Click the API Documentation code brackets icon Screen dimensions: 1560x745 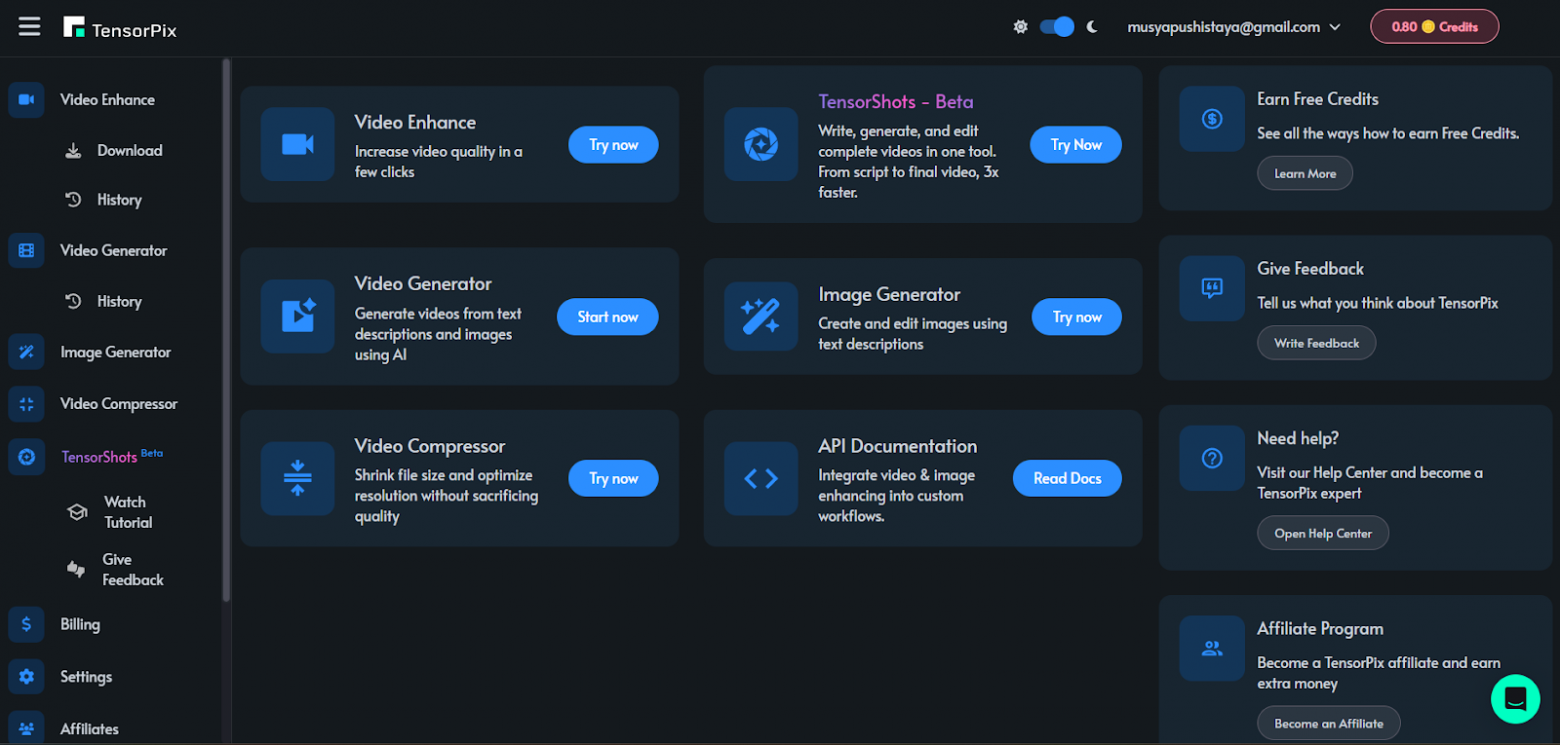(761, 479)
